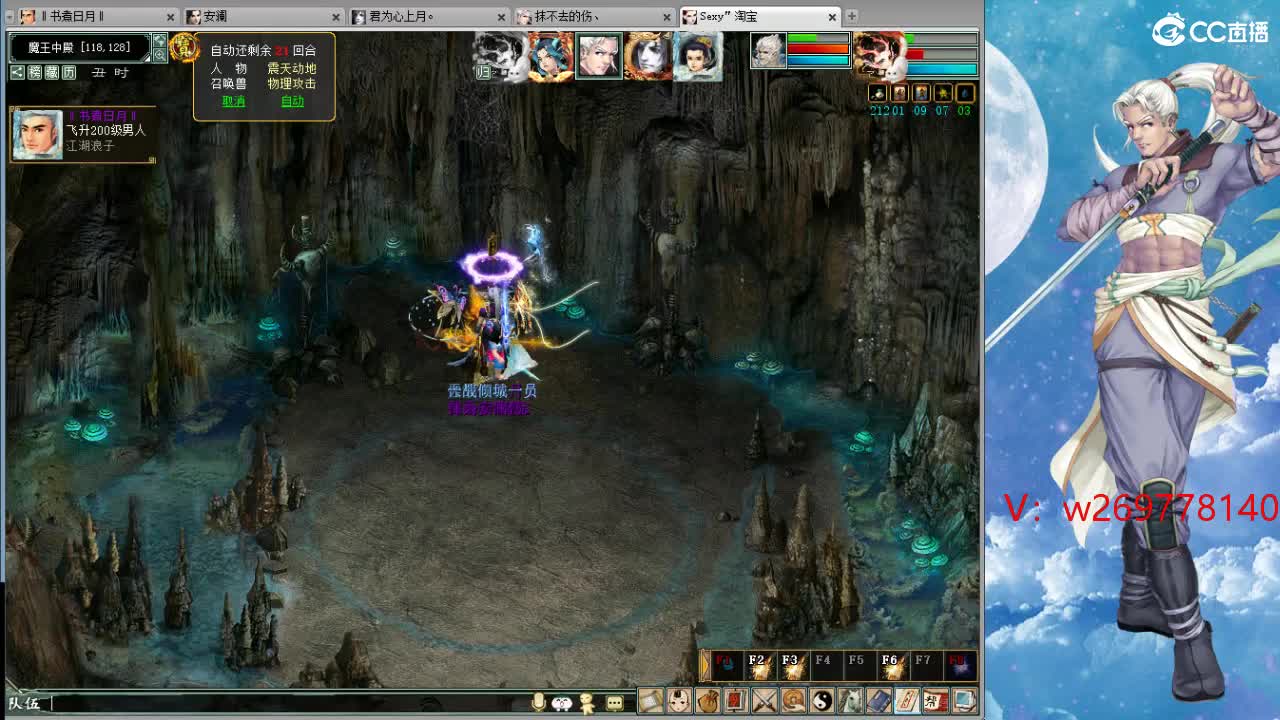The height and width of the screenshot is (720, 1280).
Task: Click the 队伍 chat input field
Action: tap(290, 703)
